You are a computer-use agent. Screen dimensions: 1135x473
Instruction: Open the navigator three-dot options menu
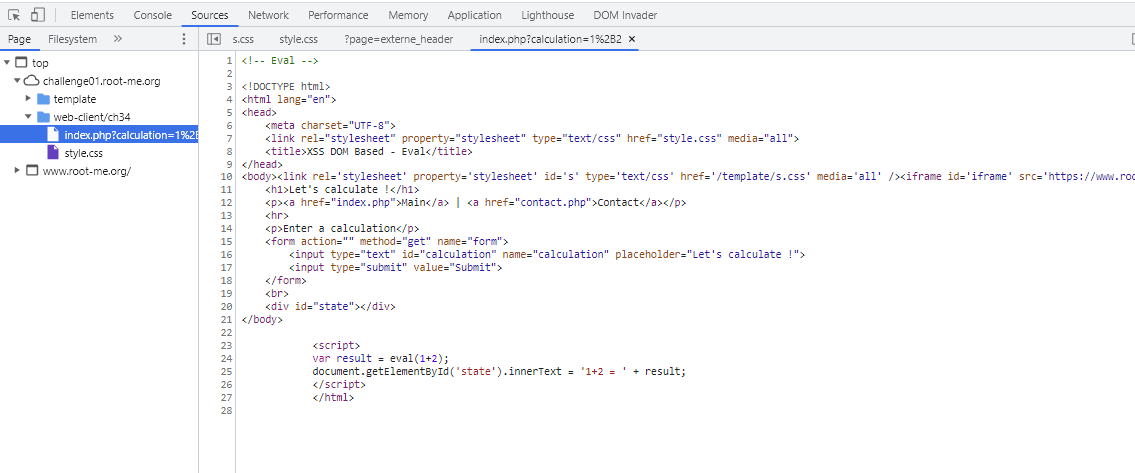pos(183,39)
